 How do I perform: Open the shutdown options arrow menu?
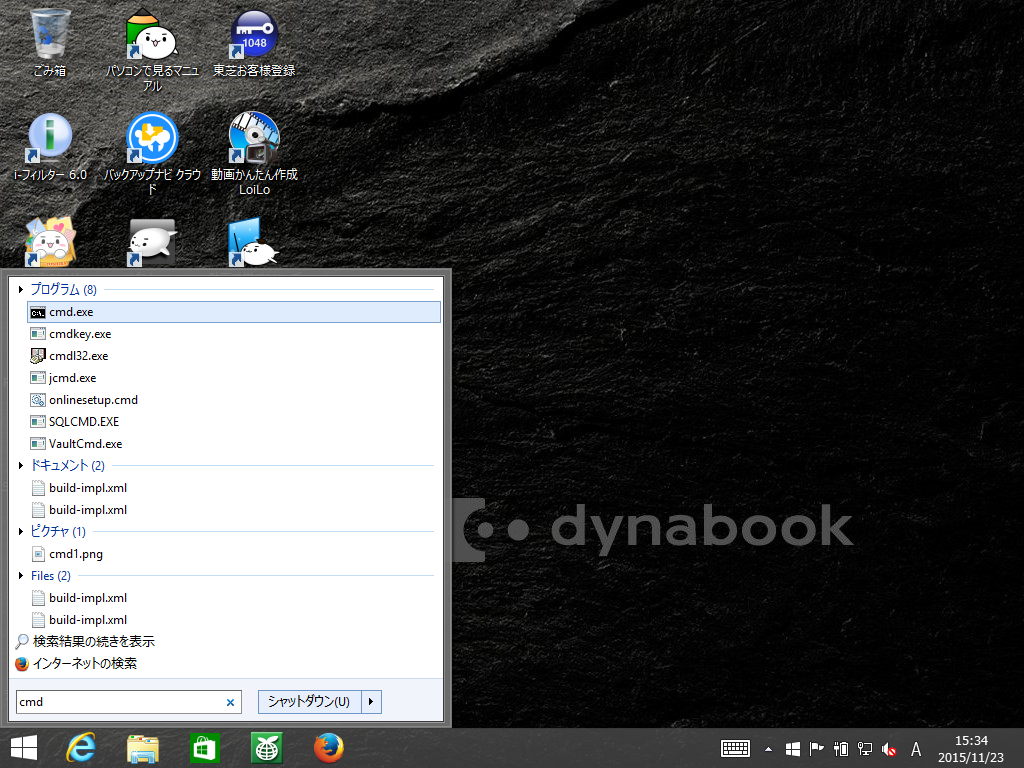pos(371,702)
